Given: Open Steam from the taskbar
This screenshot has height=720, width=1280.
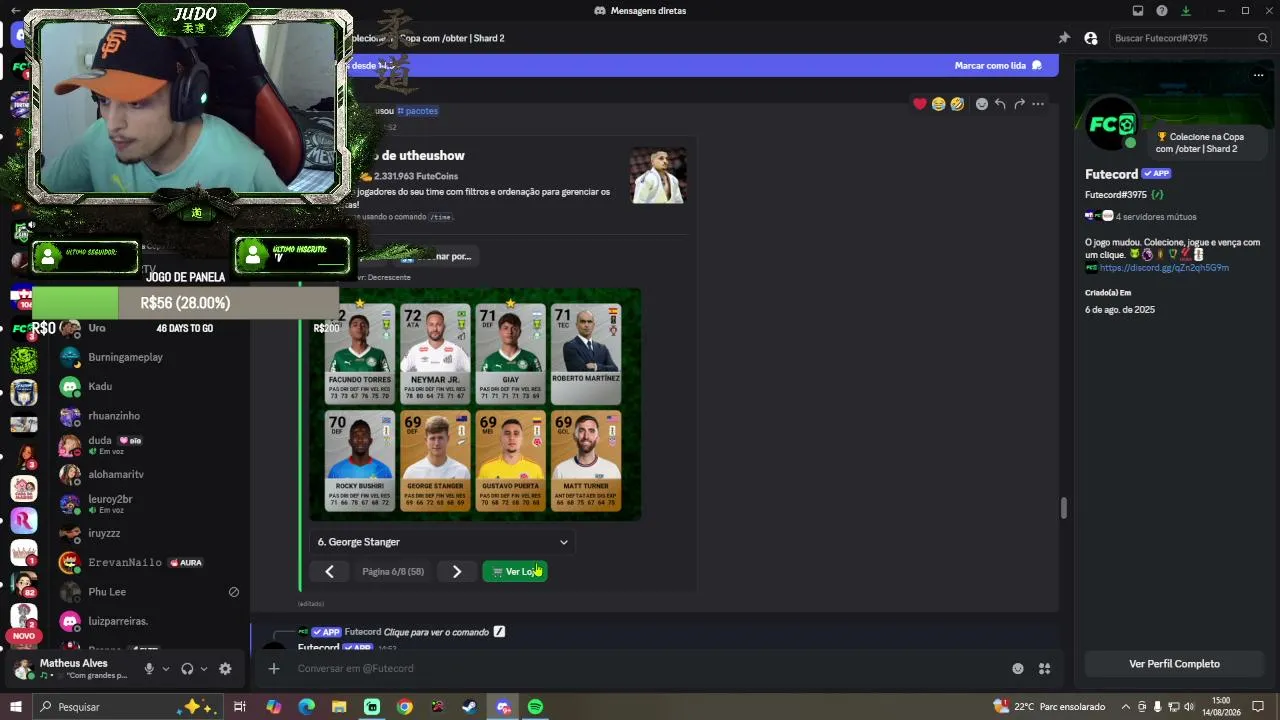Looking at the screenshot, I should point(469,707).
